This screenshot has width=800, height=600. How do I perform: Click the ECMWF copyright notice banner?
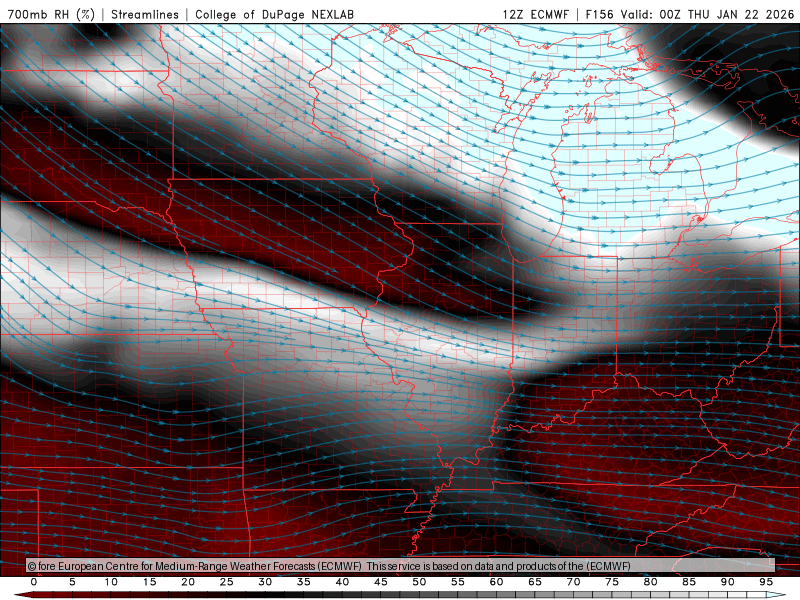400,566
